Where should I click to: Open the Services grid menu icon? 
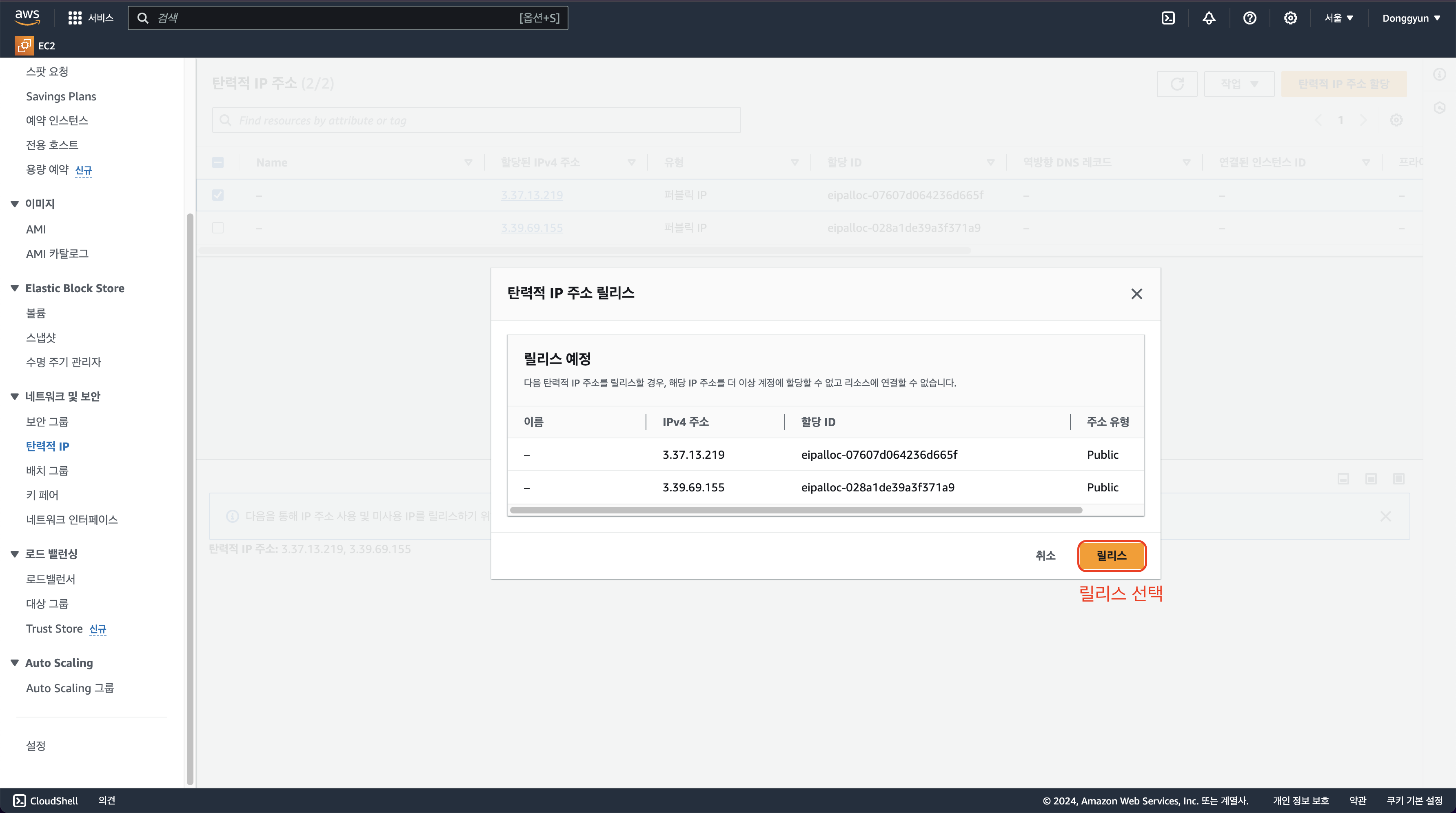pos(75,18)
